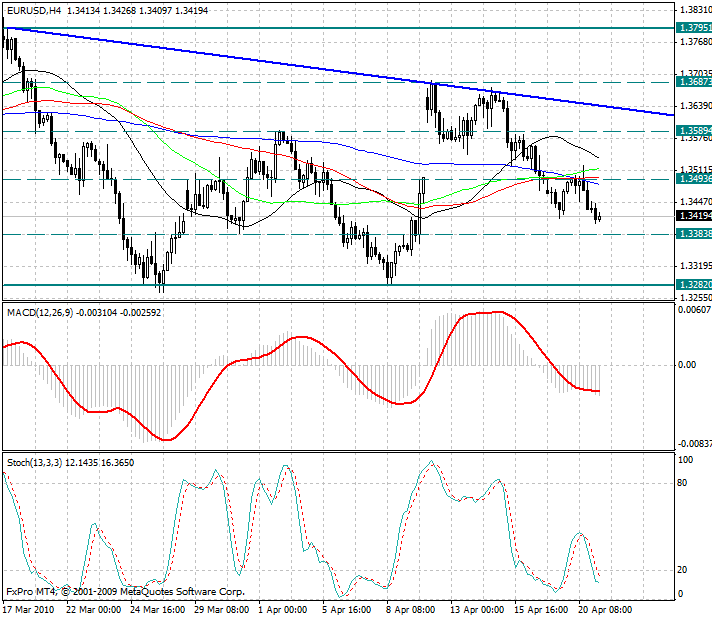Click the 22 Mar 00:00 time label
This screenshot has height=617, width=712.
pos(94,609)
